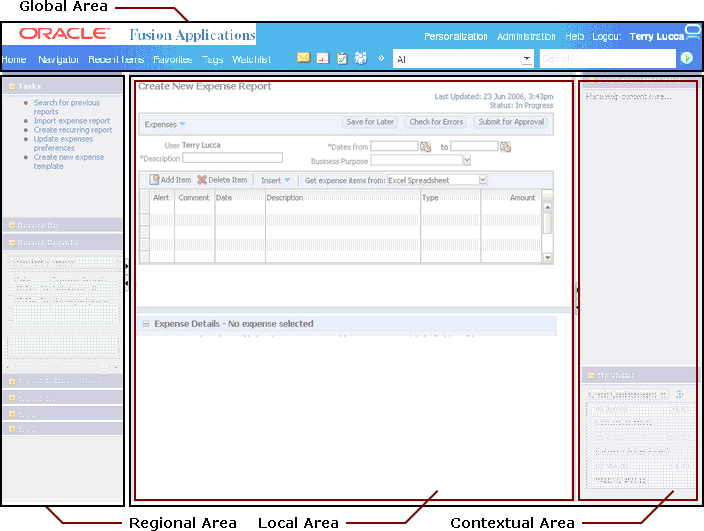Click the Delete Item red X icon
Viewport: 704px width, 531px height.
(x=202, y=180)
